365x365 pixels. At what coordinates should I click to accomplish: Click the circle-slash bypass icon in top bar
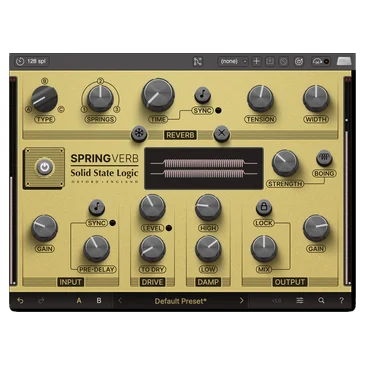tap(284, 62)
